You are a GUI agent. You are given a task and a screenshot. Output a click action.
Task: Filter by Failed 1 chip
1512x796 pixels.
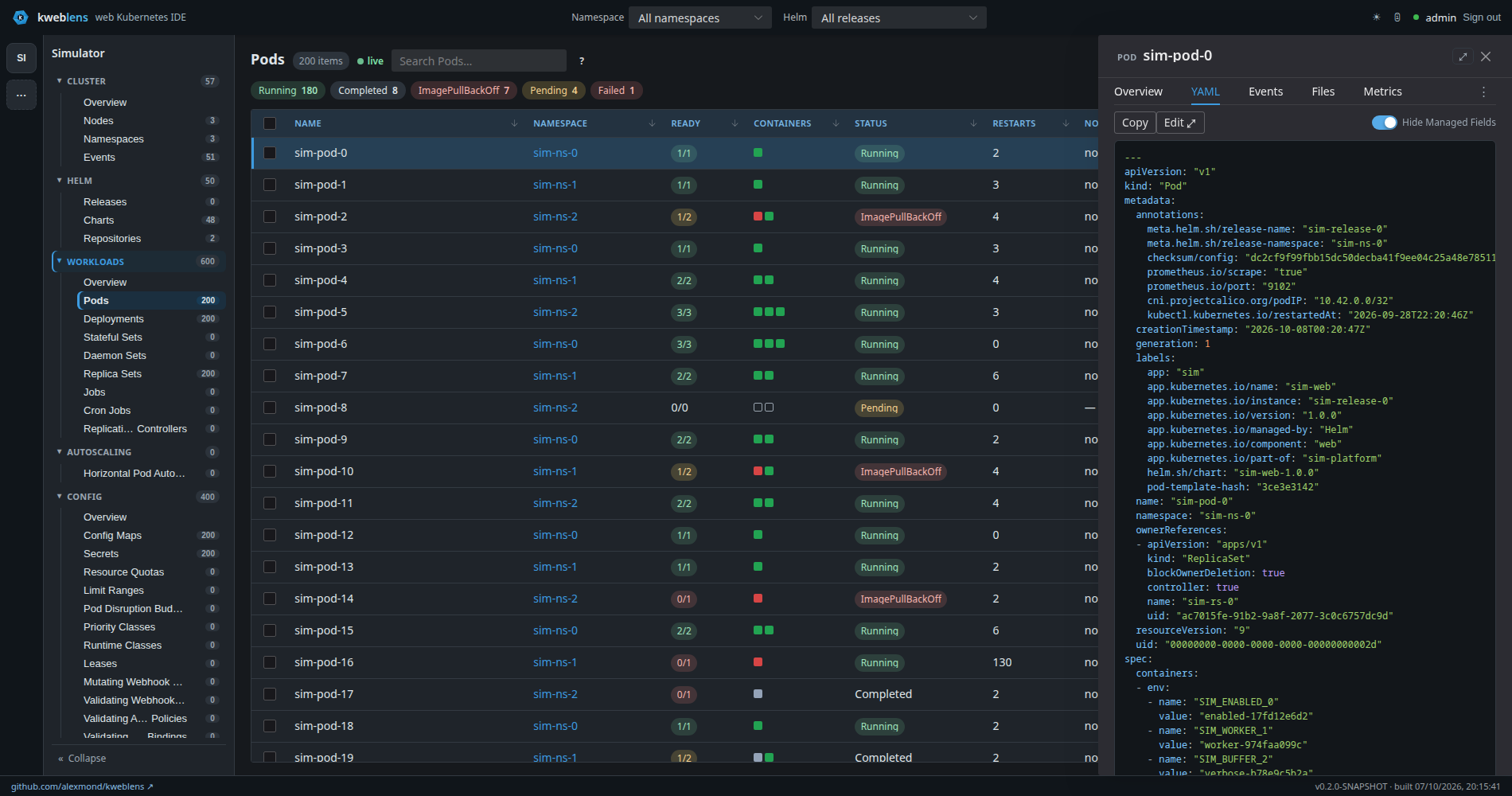click(617, 91)
